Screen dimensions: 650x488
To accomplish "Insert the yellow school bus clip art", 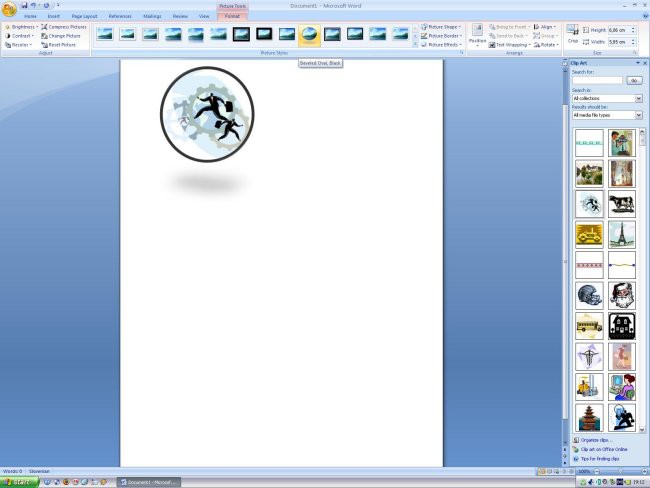I will coord(589,326).
